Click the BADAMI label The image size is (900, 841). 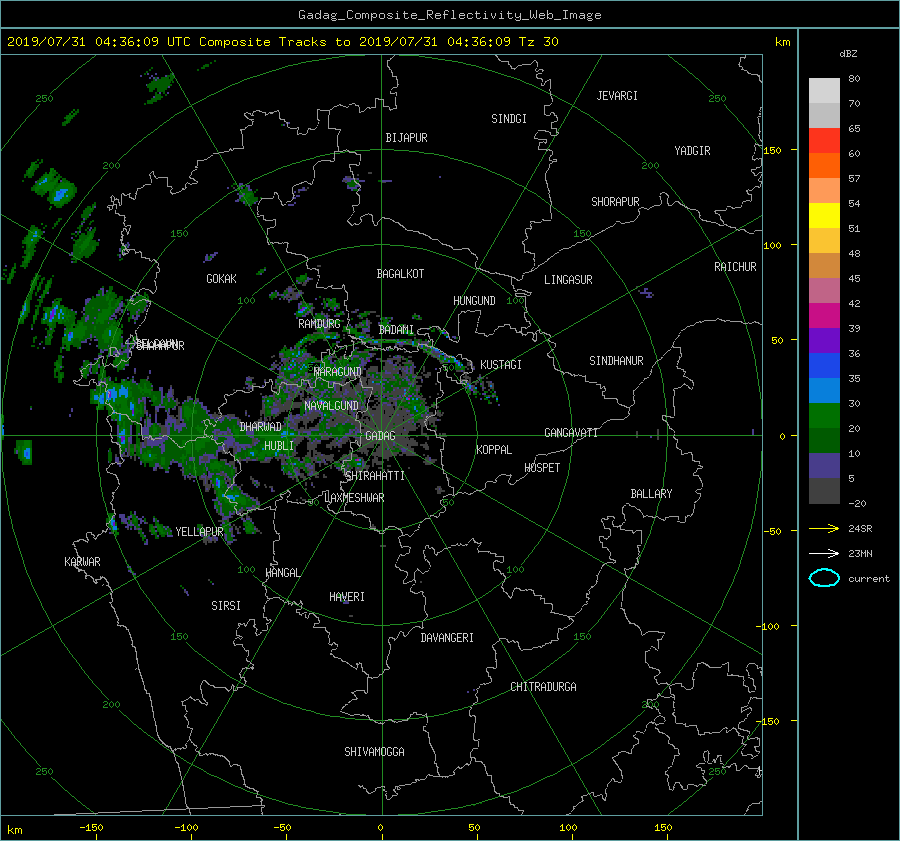point(396,330)
